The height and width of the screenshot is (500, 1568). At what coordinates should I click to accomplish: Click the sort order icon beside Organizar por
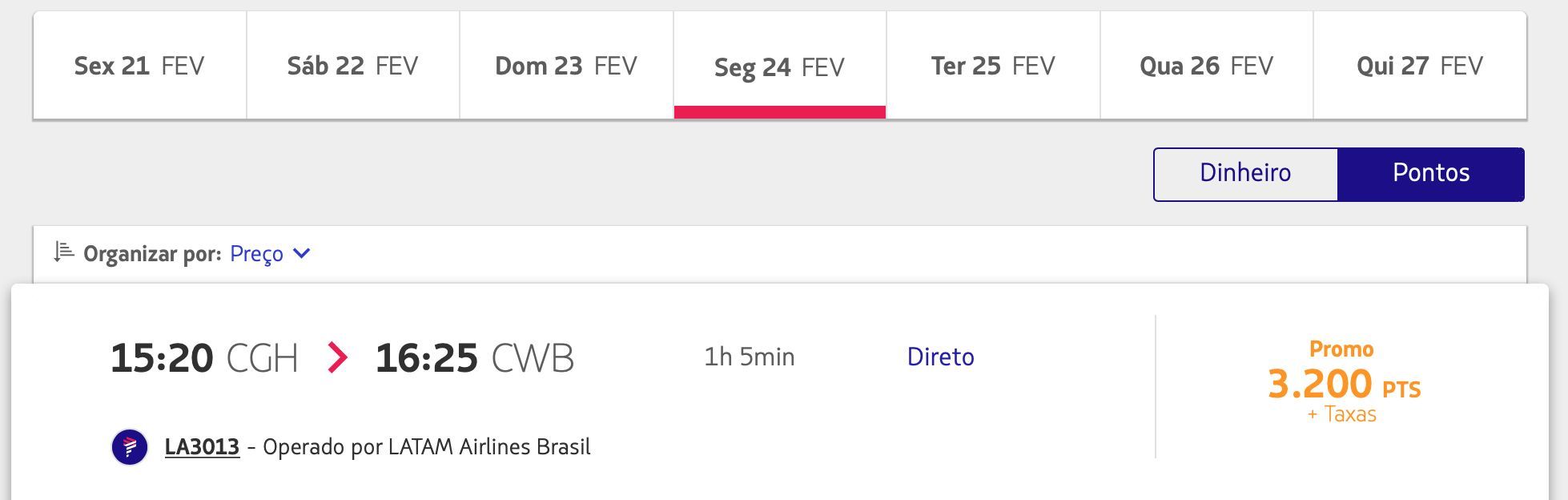coord(64,252)
